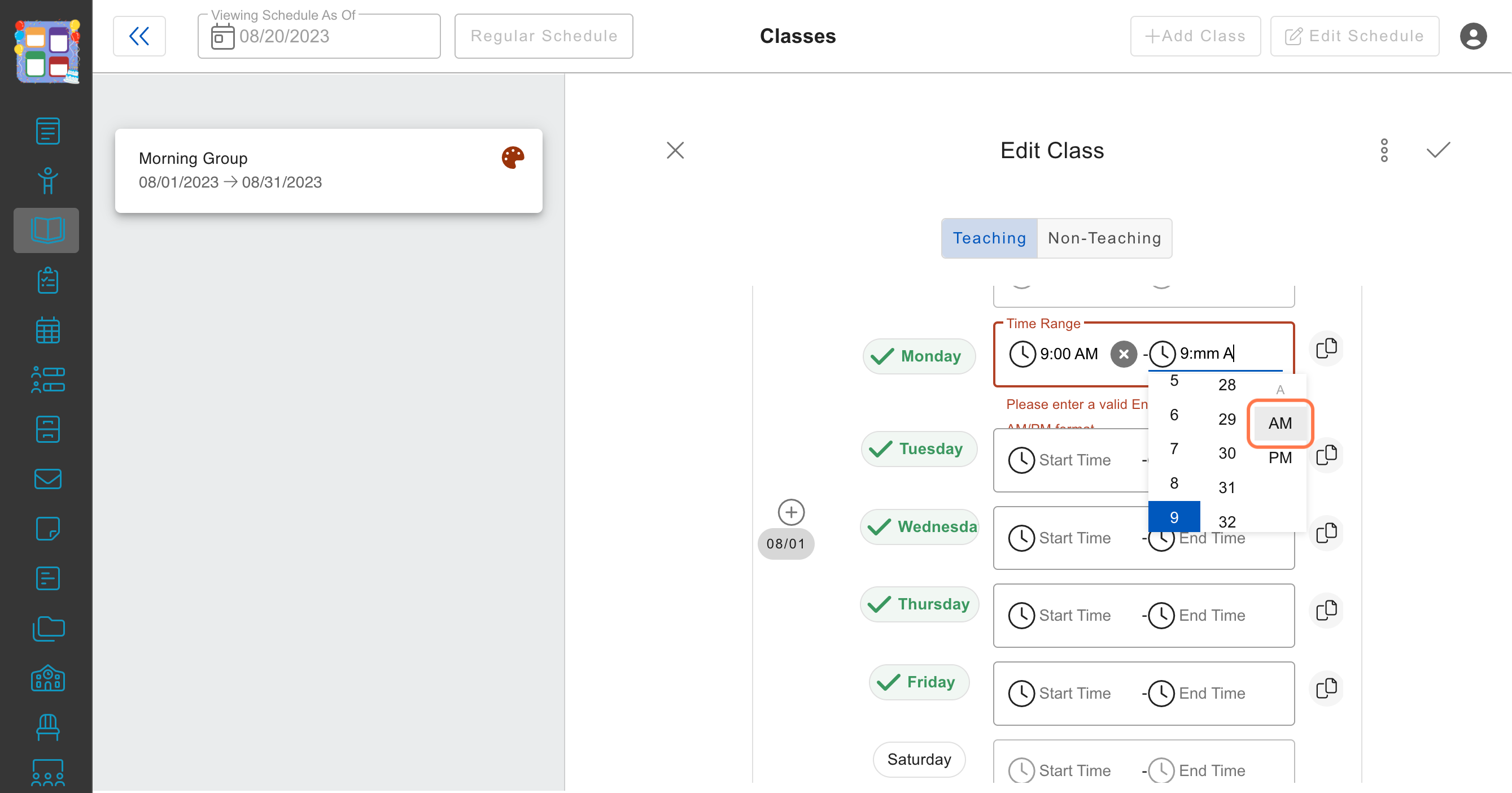Open the sticky note sidebar icon
Screen dimensions: 1512x793
pos(47,528)
